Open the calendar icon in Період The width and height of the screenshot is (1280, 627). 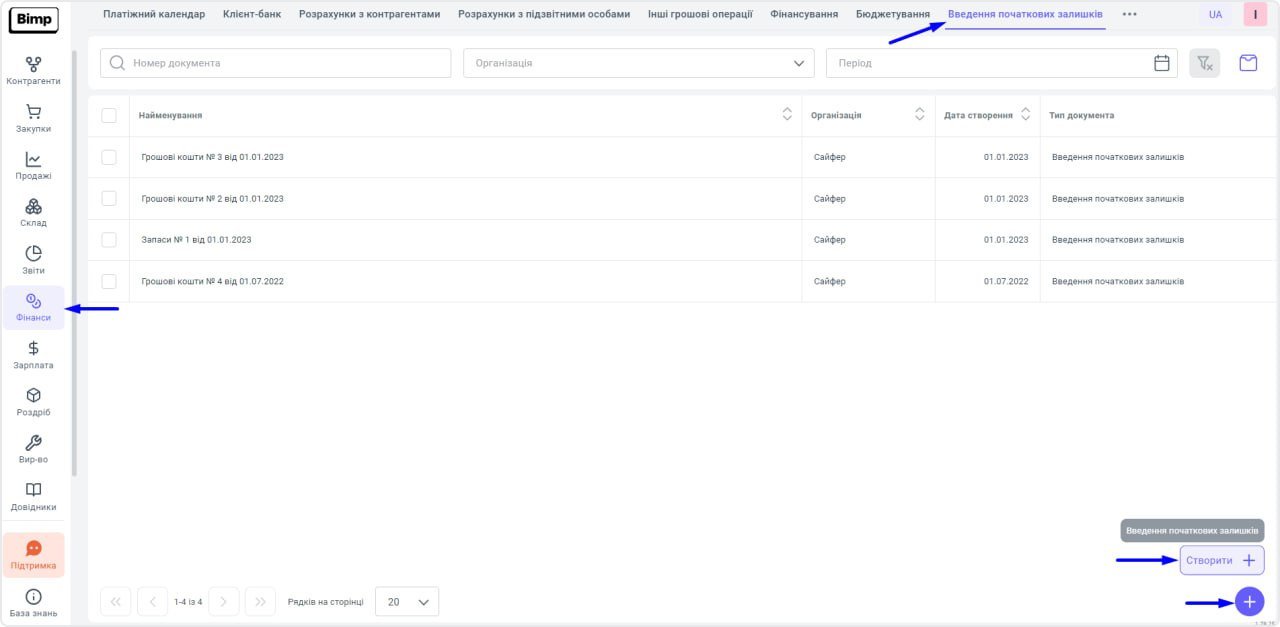1162,63
